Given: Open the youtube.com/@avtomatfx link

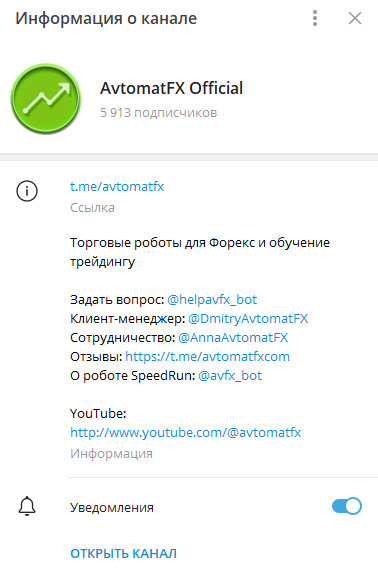Looking at the screenshot, I should click(186, 432).
